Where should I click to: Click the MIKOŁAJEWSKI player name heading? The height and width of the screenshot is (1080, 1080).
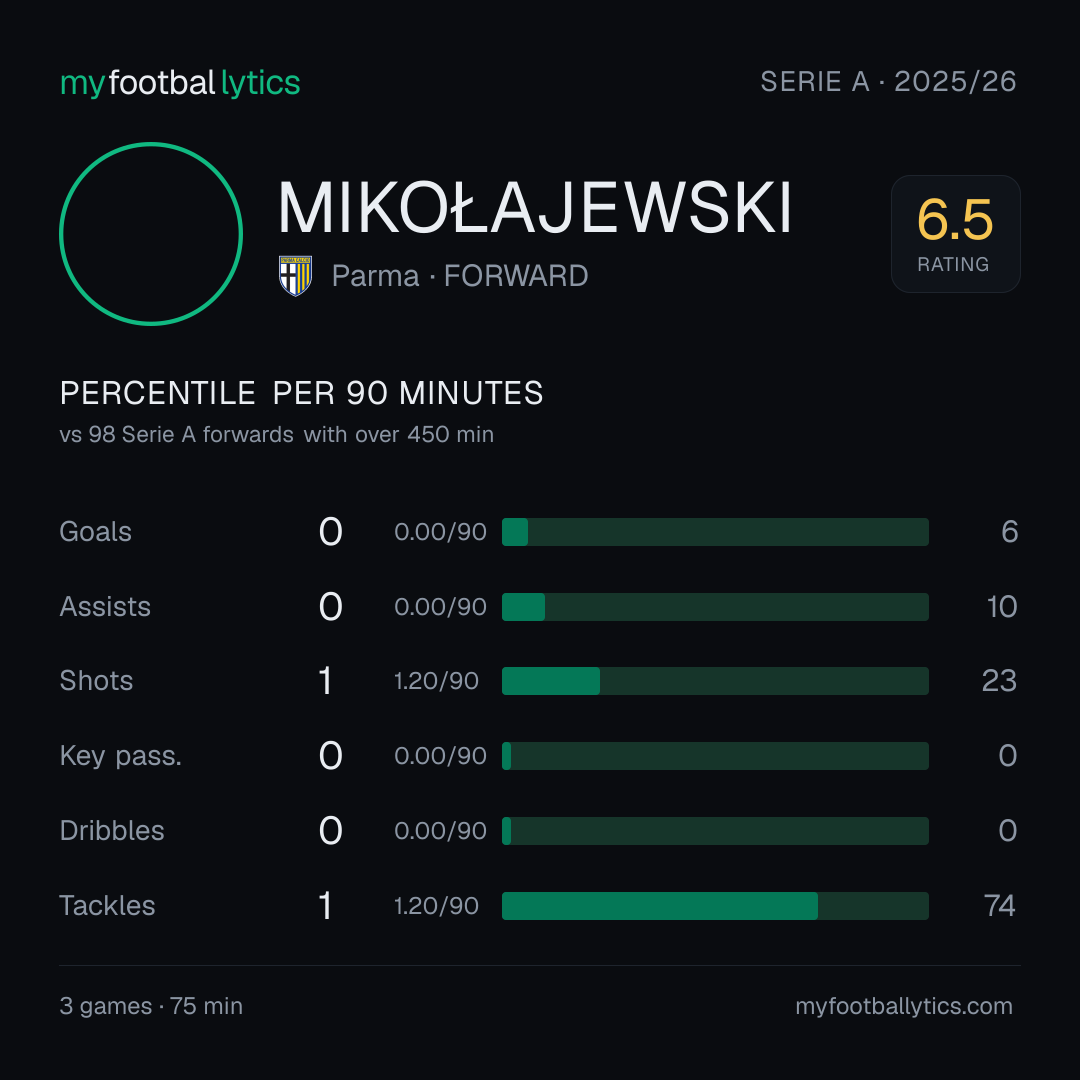[534, 208]
